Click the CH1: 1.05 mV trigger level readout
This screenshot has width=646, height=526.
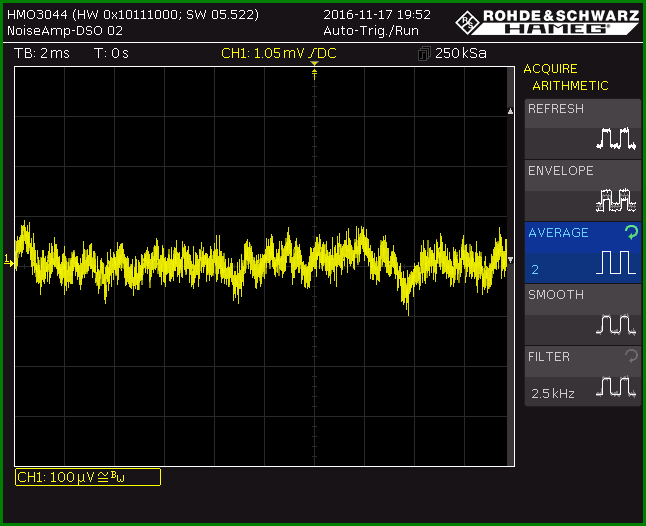[279, 53]
